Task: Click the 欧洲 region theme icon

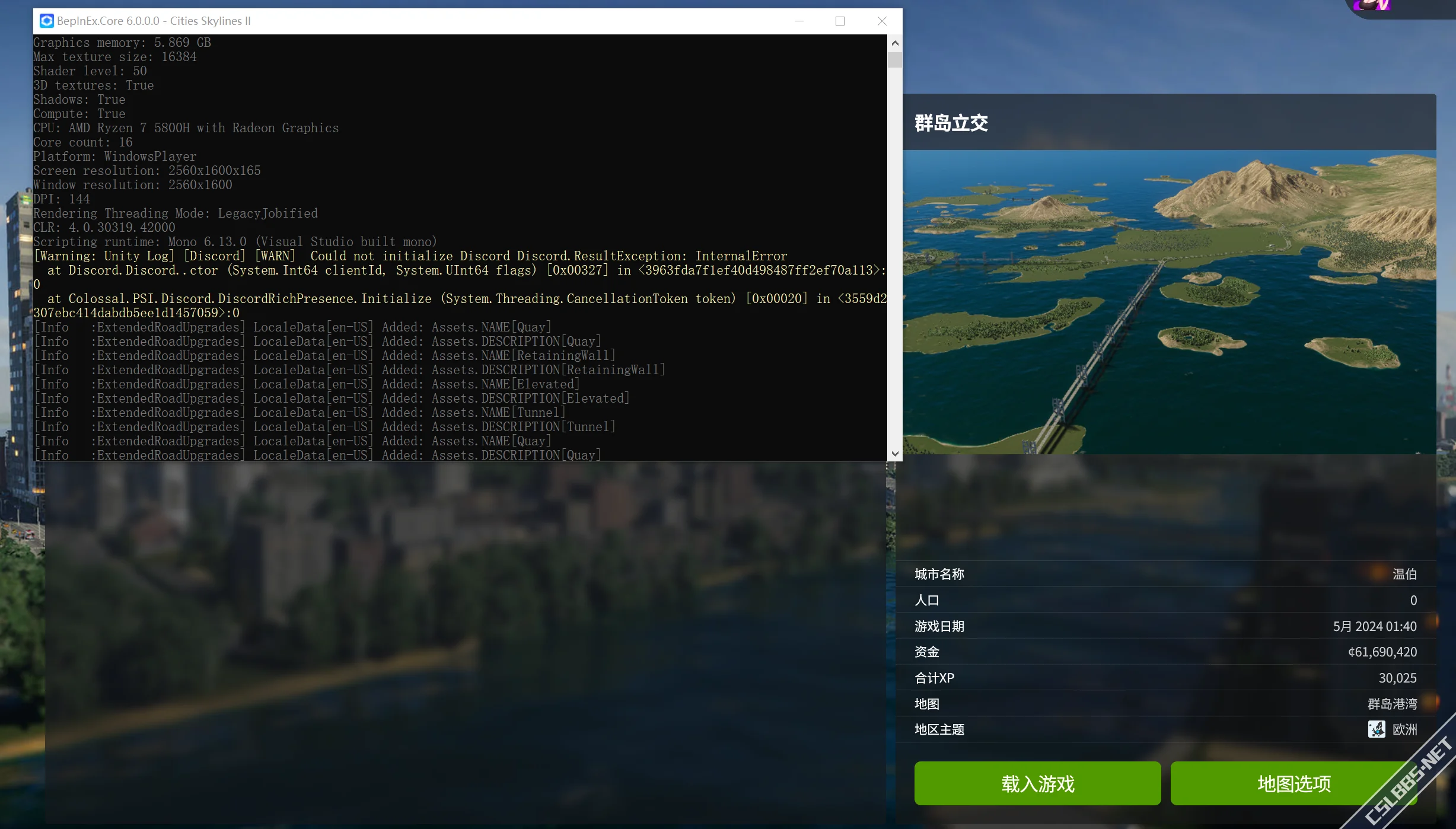Action: [x=1377, y=729]
